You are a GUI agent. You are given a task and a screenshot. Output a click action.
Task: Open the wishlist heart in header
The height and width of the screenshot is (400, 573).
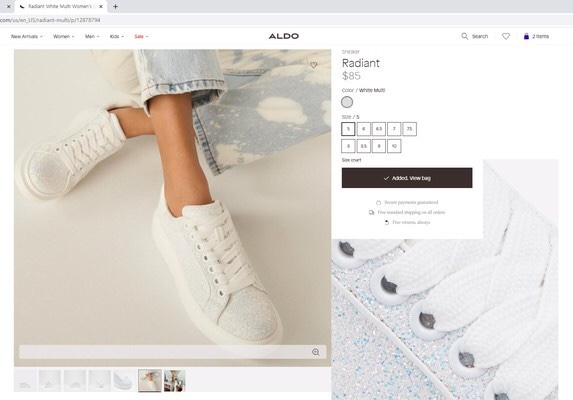click(506, 36)
